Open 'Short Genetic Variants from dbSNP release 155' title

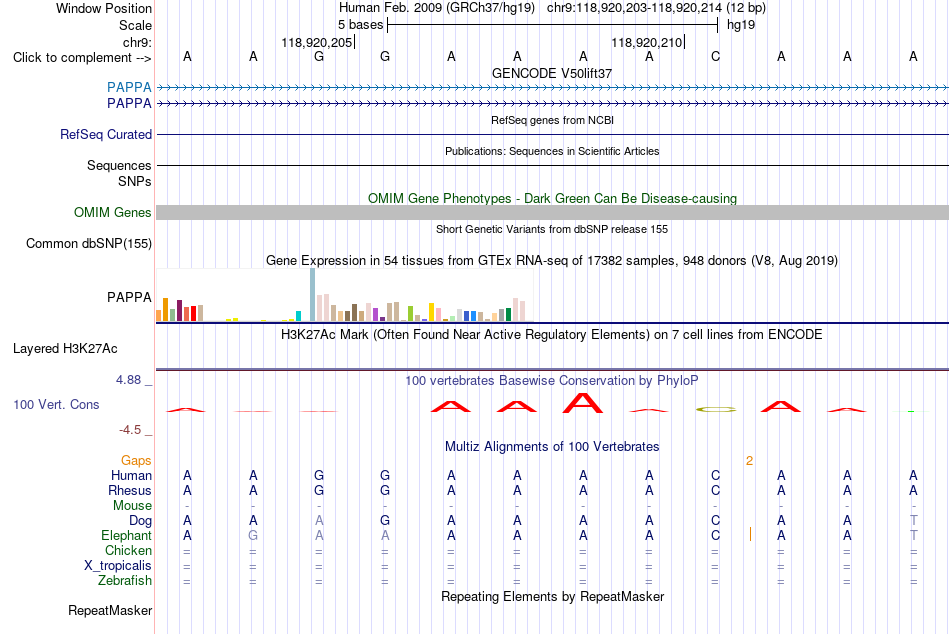(x=552, y=229)
